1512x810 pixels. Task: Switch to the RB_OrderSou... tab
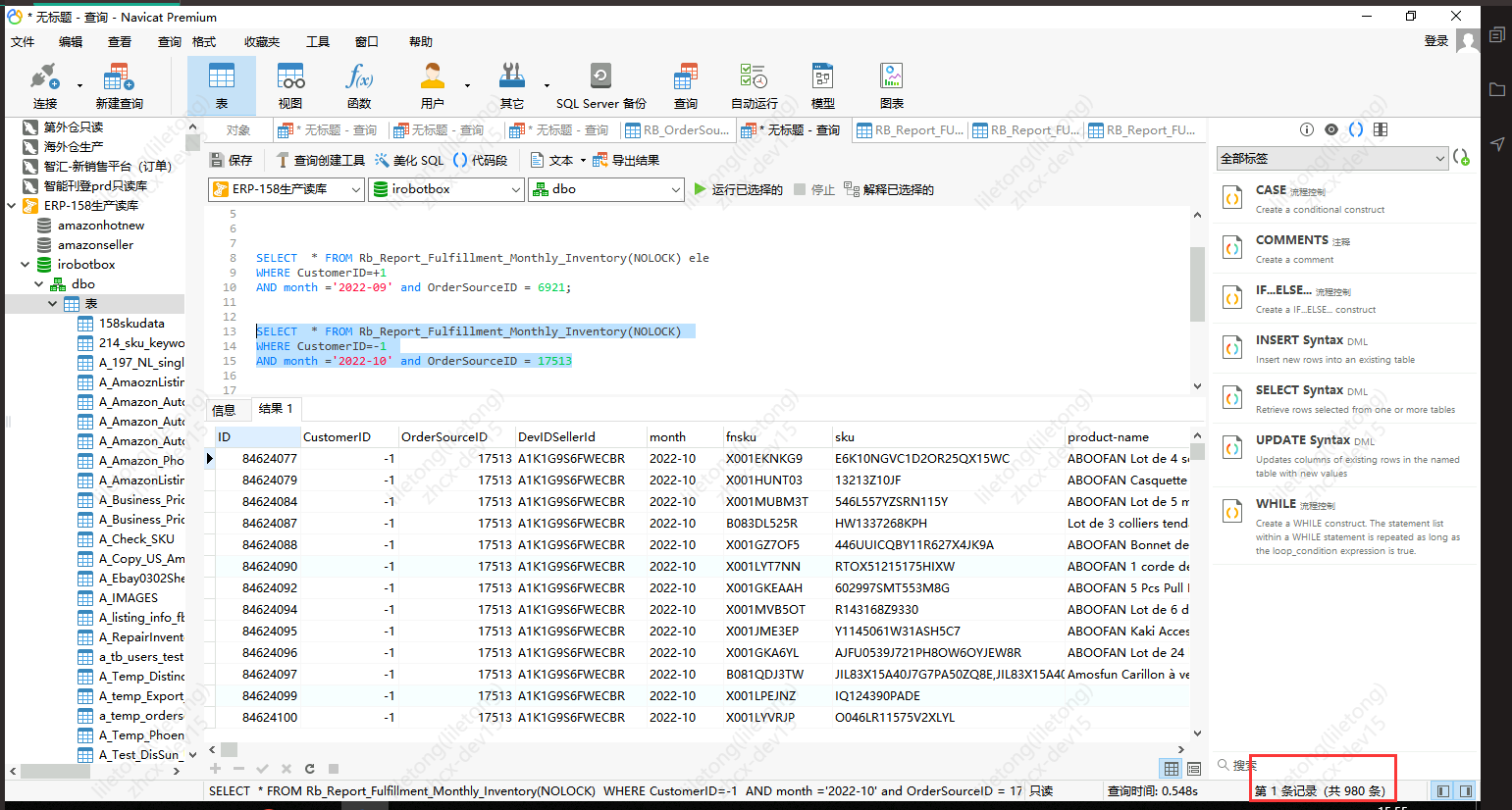tap(678, 129)
